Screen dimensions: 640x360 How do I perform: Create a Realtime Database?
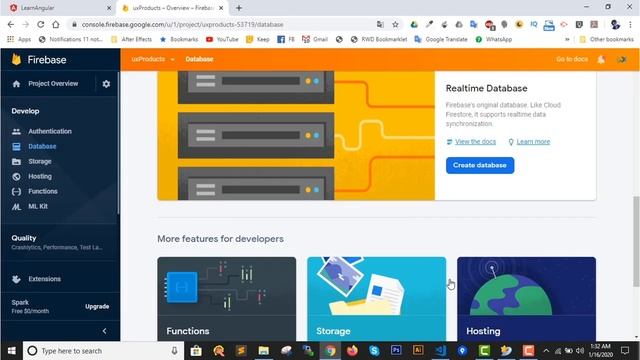[480, 165]
